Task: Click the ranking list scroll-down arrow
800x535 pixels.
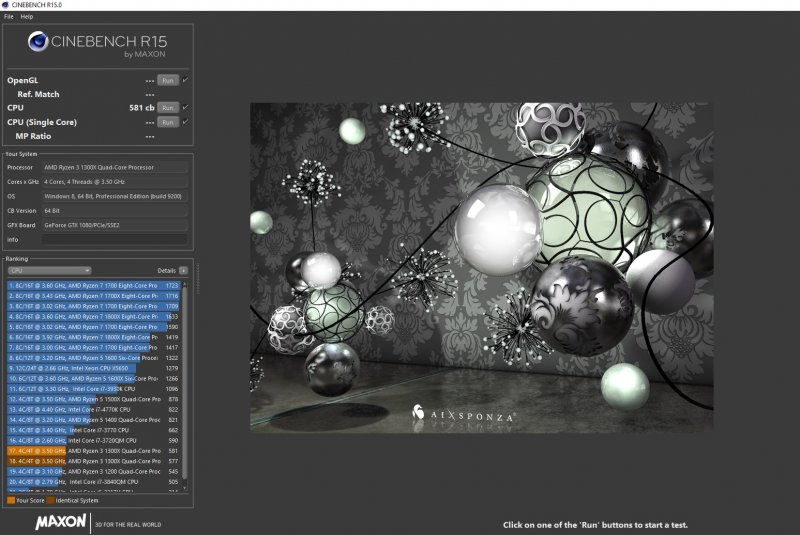Action: (x=185, y=489)
